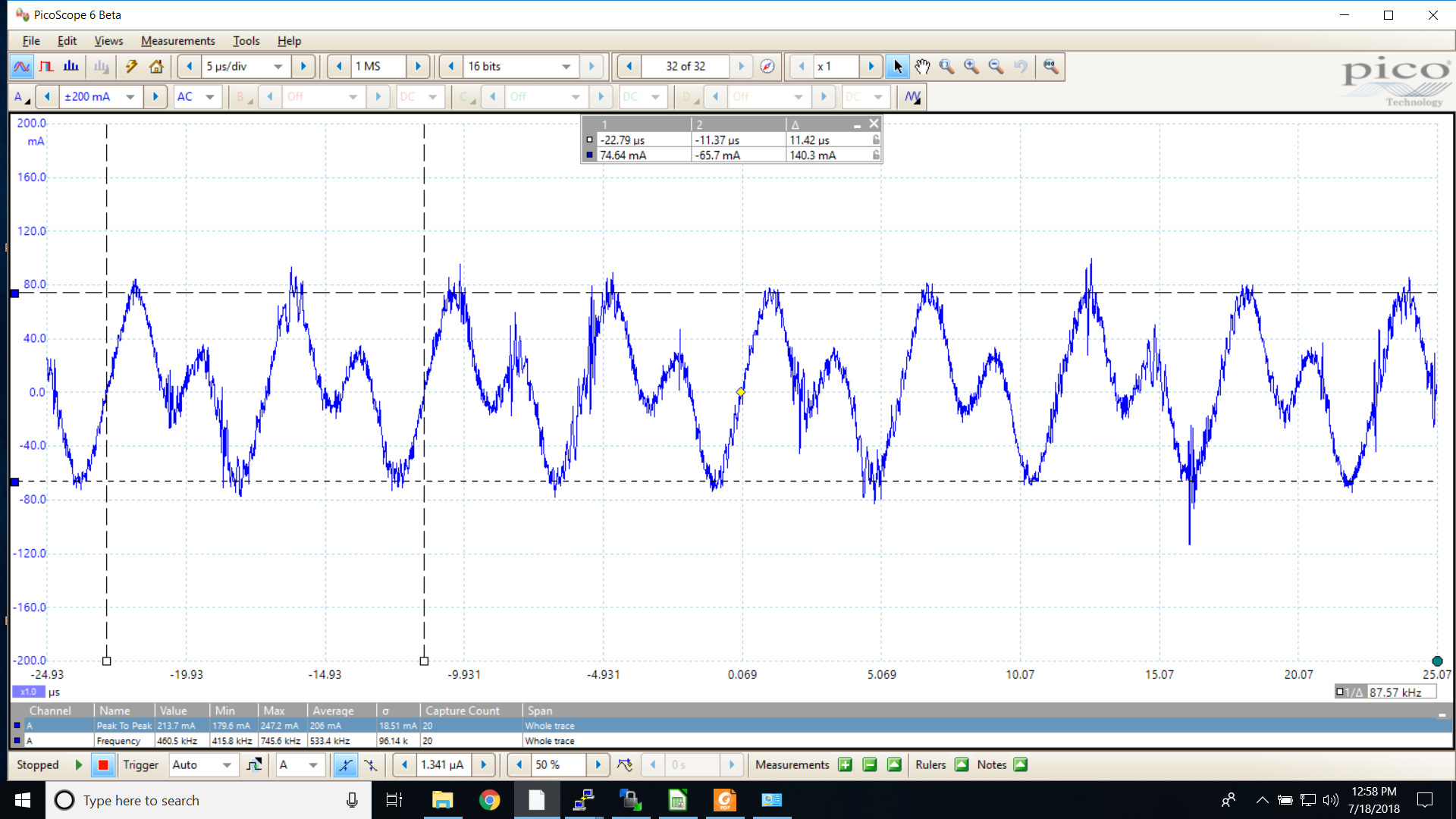The width and height of the screenshot is (1456, 819).
Task: Start capture with green play arrow
Action: 78,765
